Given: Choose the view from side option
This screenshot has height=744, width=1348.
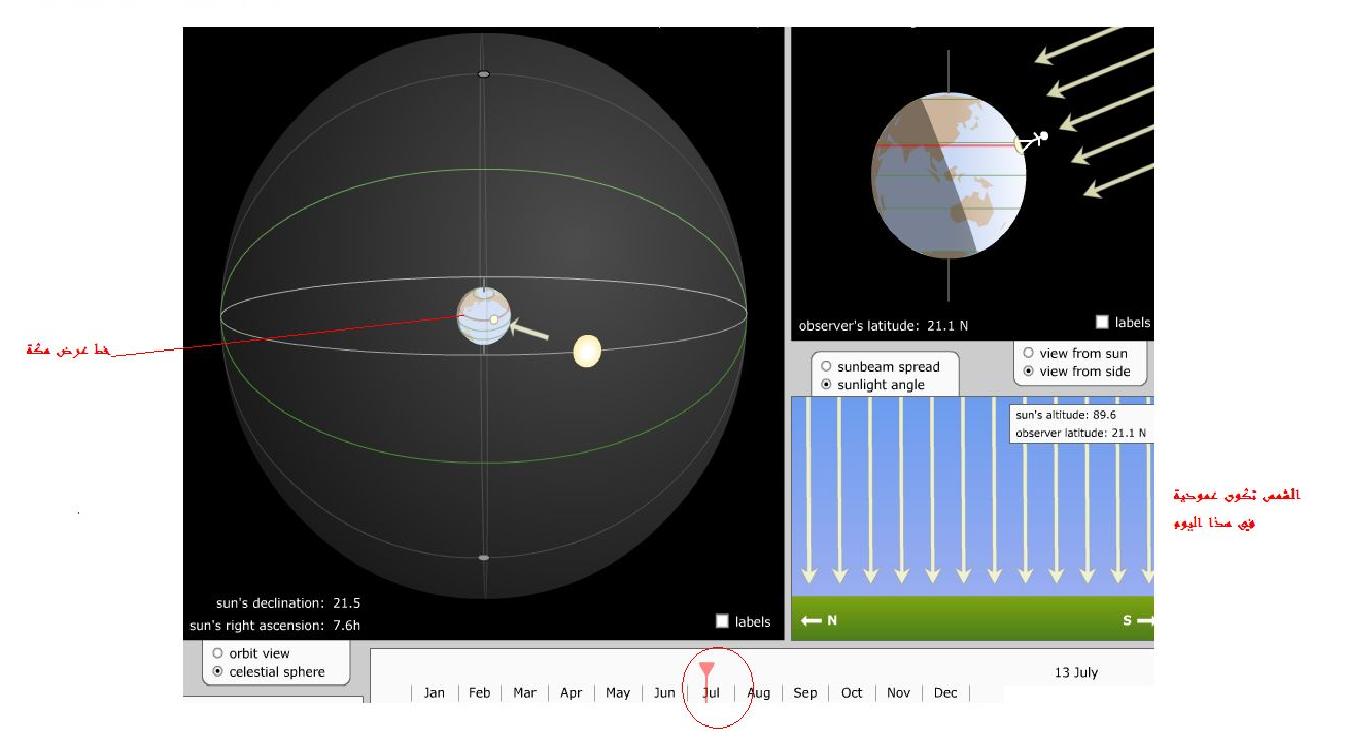Looking at the screenshot, I should point(1028,371).
